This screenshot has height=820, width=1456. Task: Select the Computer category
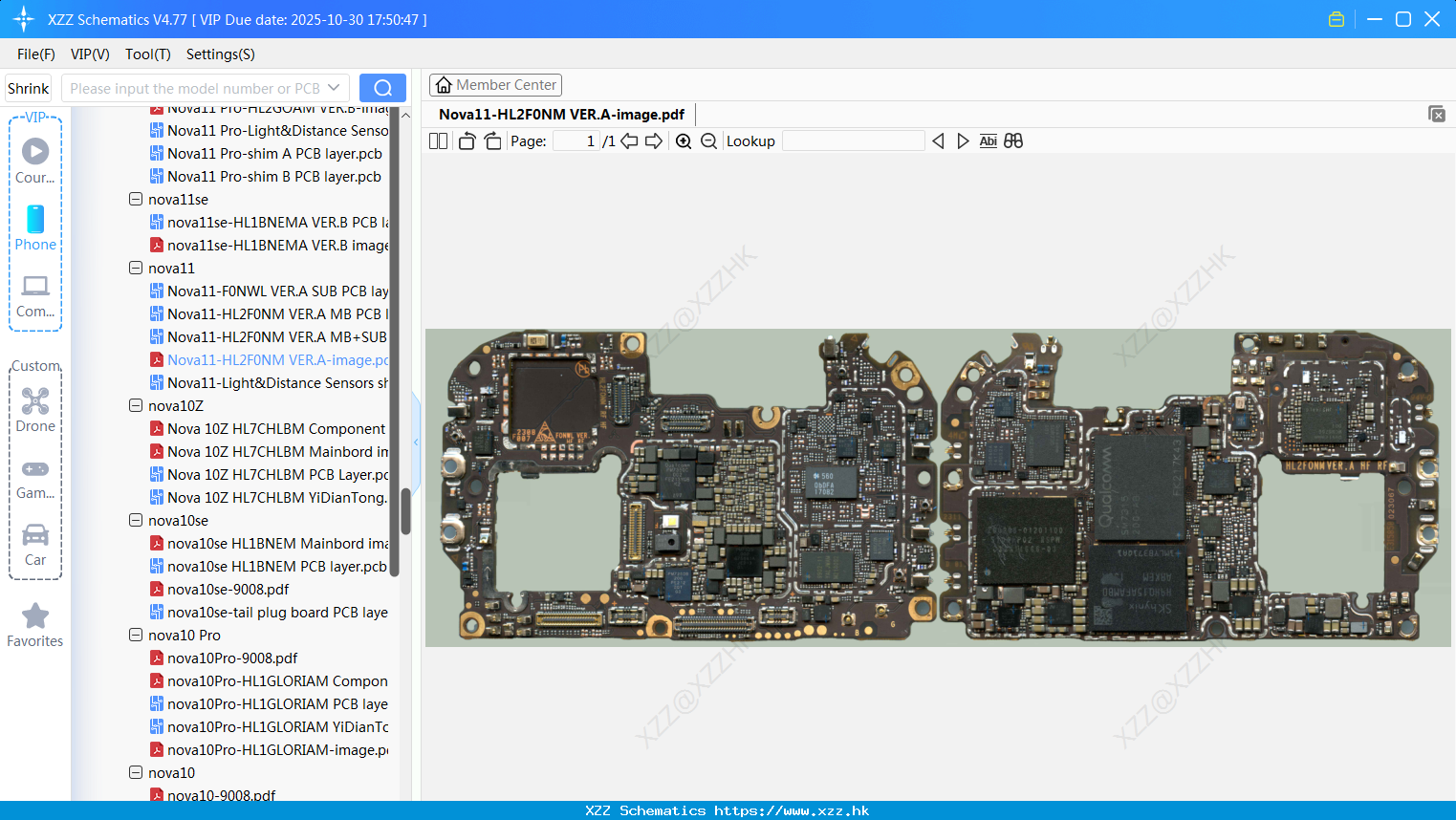35,296
